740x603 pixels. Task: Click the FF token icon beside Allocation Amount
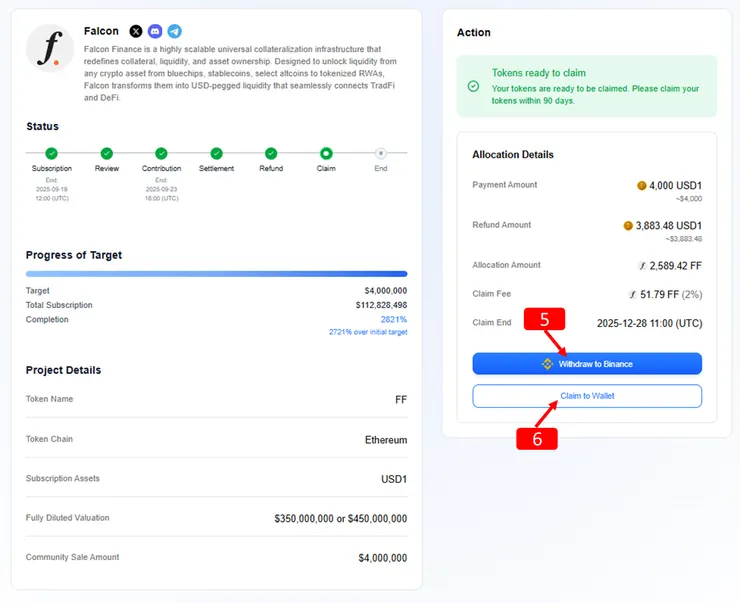tap(643, 266)
